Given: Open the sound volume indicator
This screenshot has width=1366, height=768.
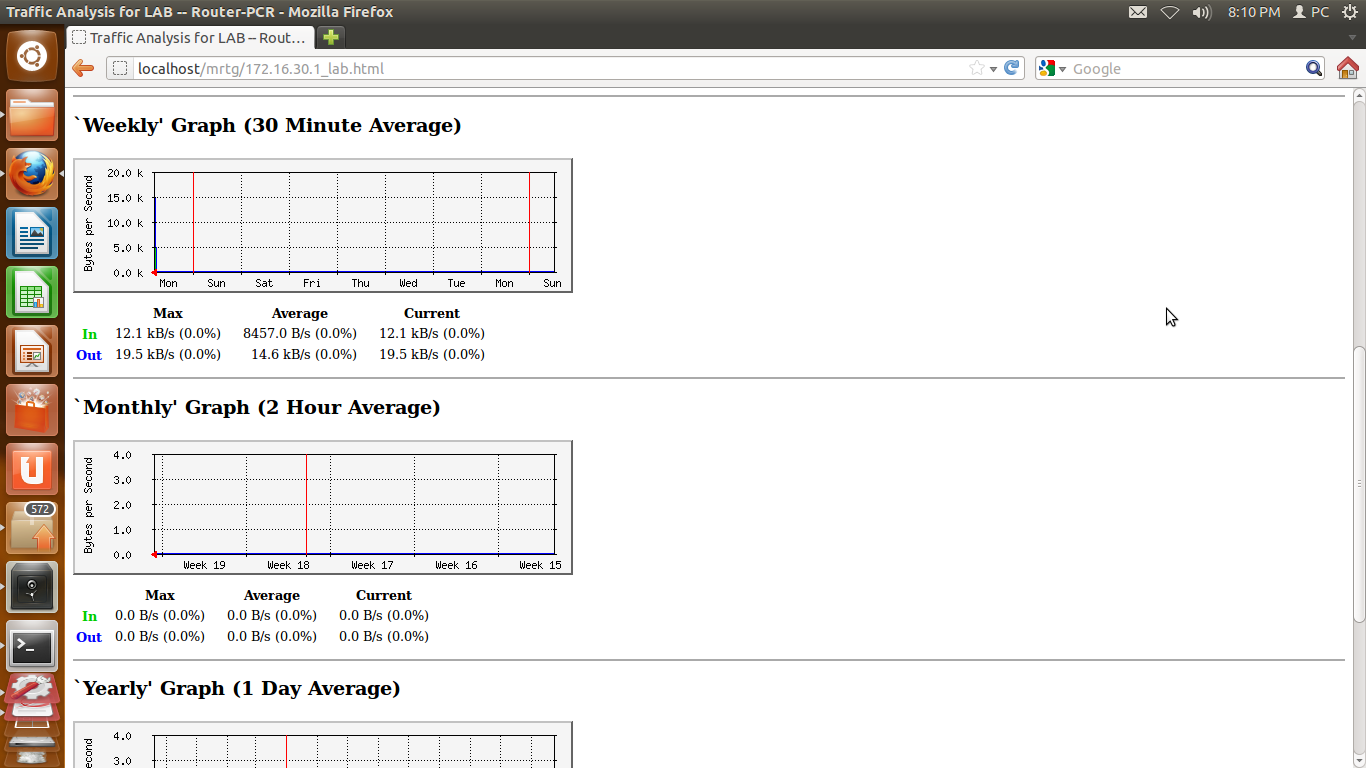Looking at the screenshot, I should click(1201, 12).
